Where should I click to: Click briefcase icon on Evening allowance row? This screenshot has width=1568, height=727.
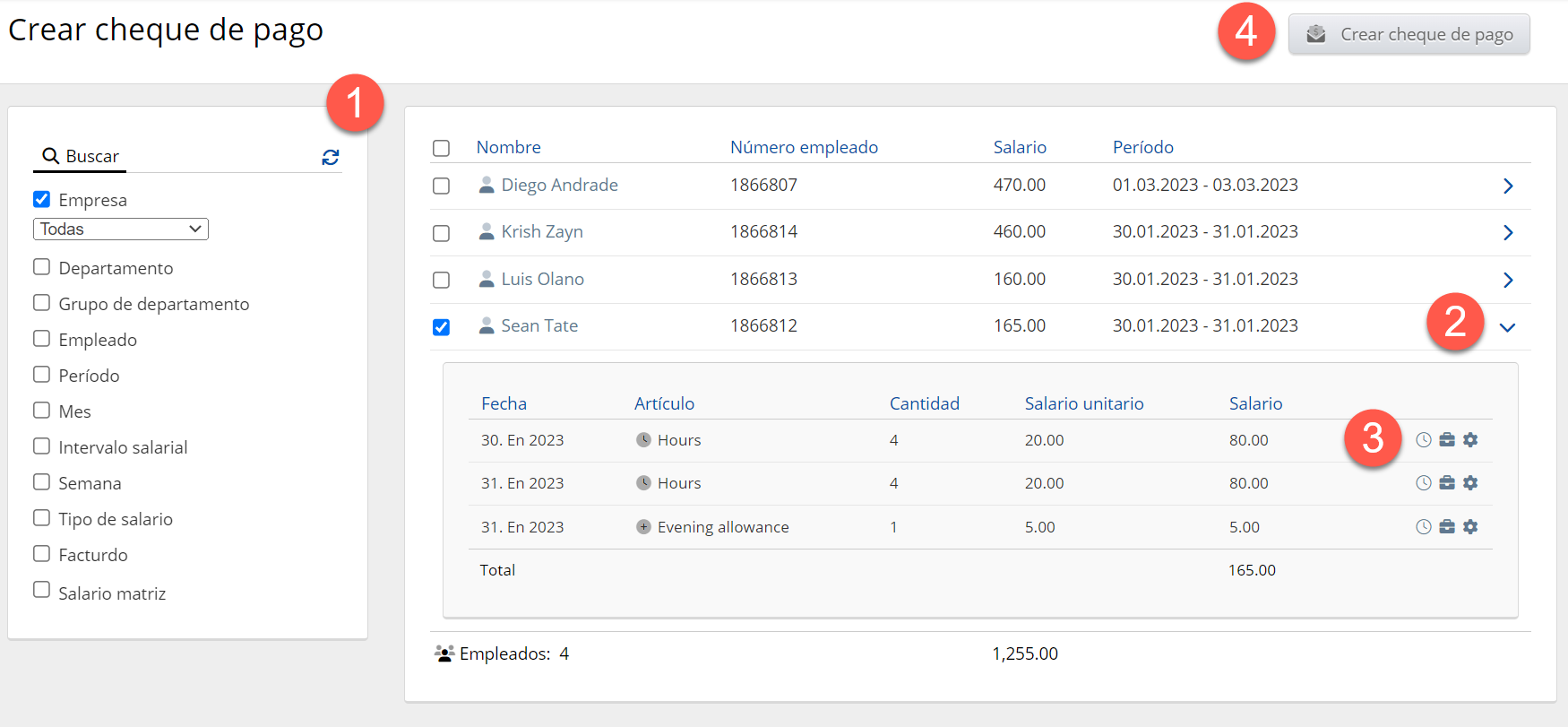(1447, 527)
